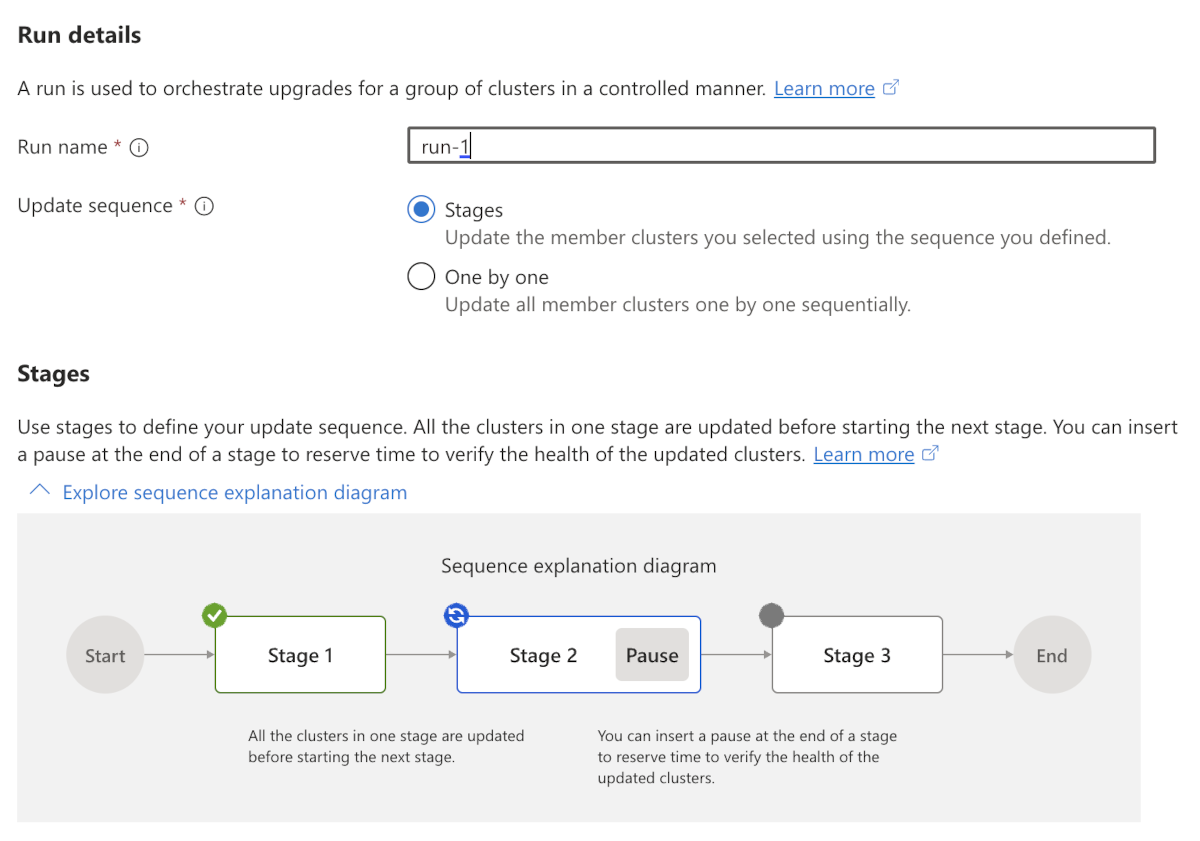Click the green checkmark icon on Stage 1

click(214, 616)
